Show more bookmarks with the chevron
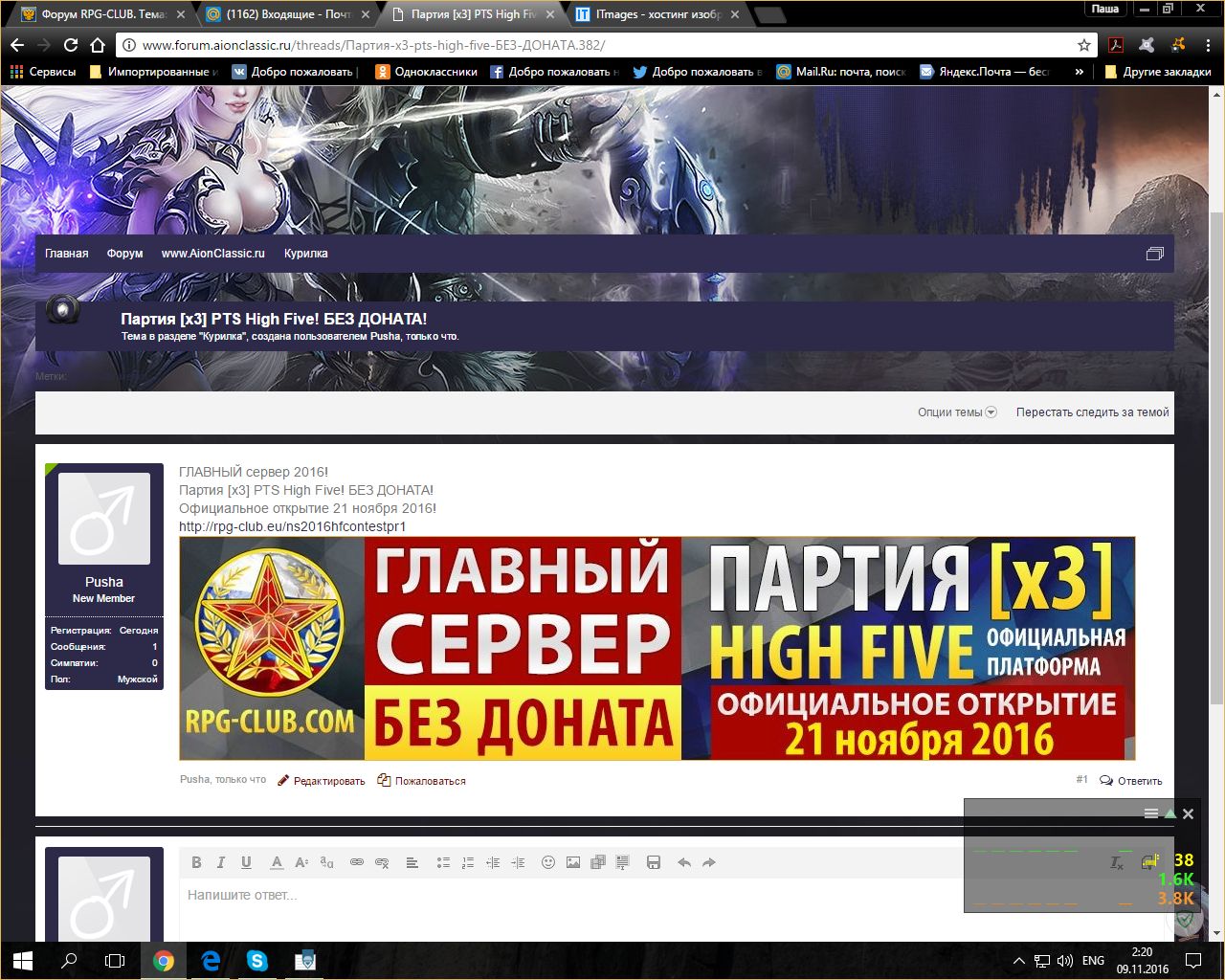 [x=1080, y=72]
